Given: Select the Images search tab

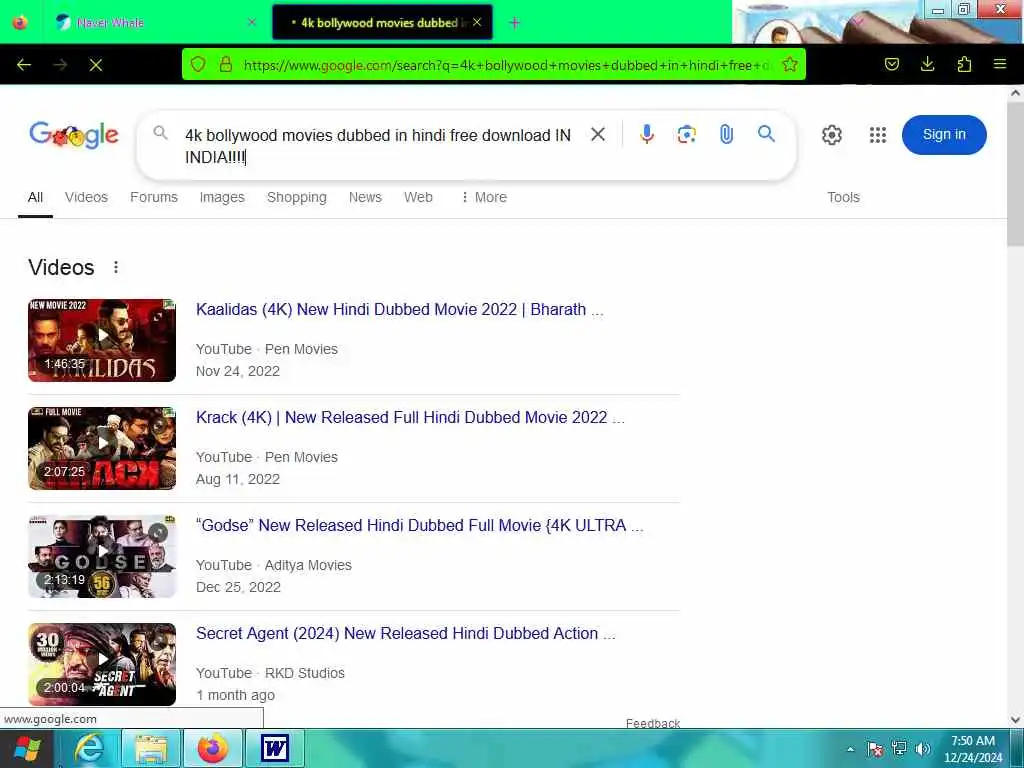Looking at the screenshot, I should click(222, 197).
